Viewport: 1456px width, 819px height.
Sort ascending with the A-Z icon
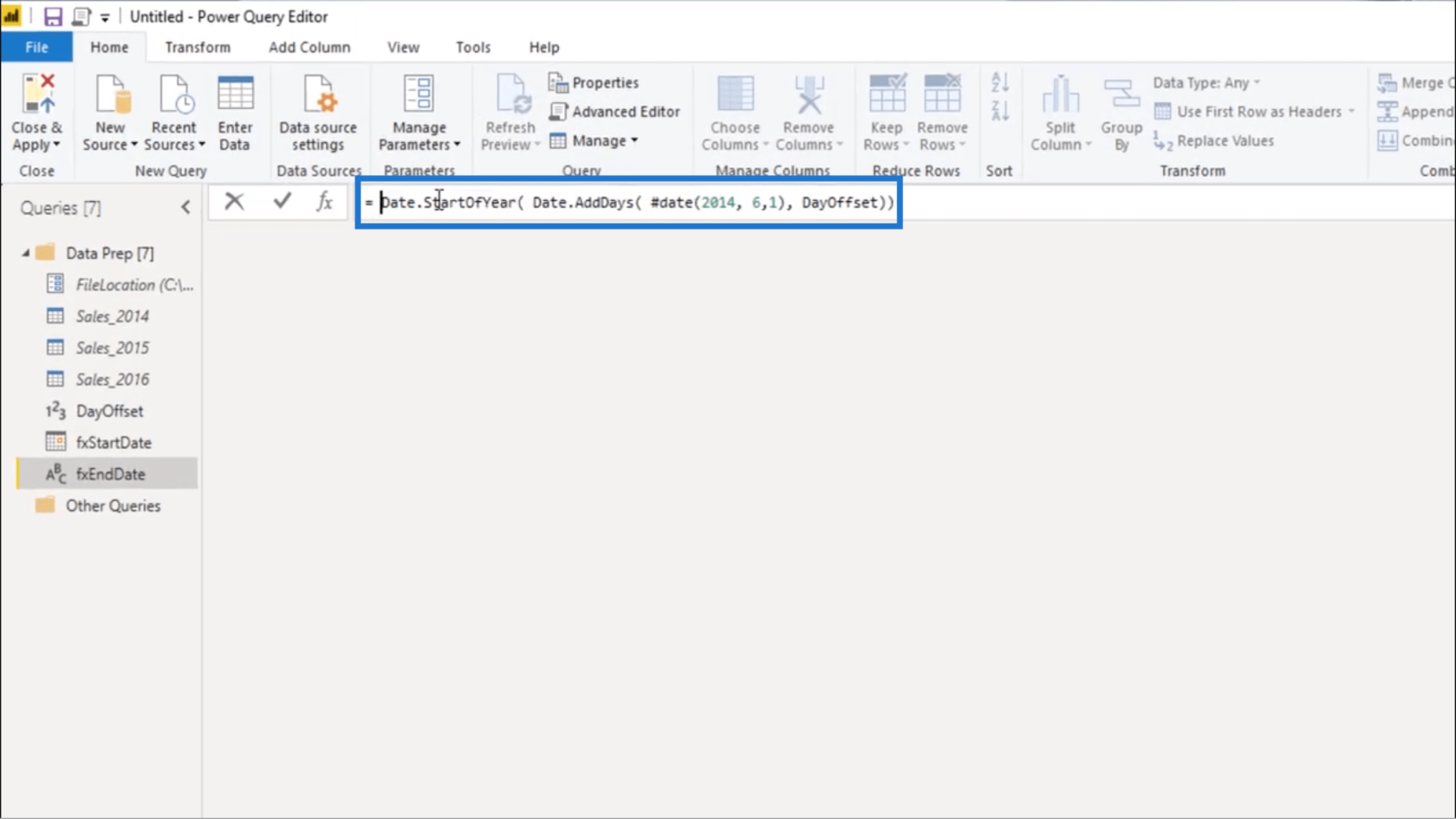pyautogui.click(x=1000, y=82)
